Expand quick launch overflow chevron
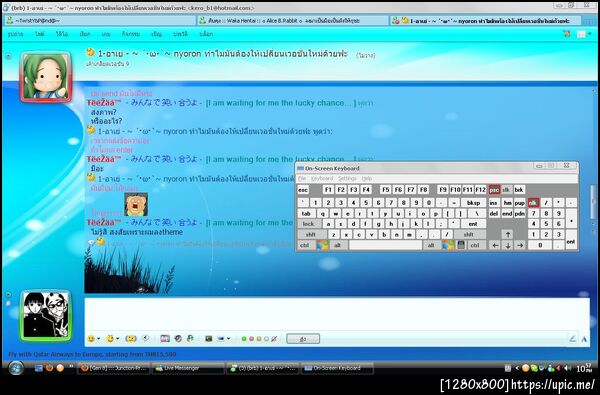 (71, 367)
